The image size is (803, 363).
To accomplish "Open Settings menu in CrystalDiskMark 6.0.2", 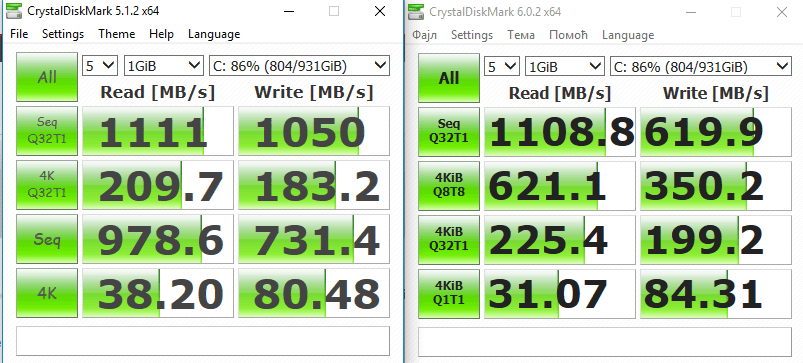I will point(472,35).
